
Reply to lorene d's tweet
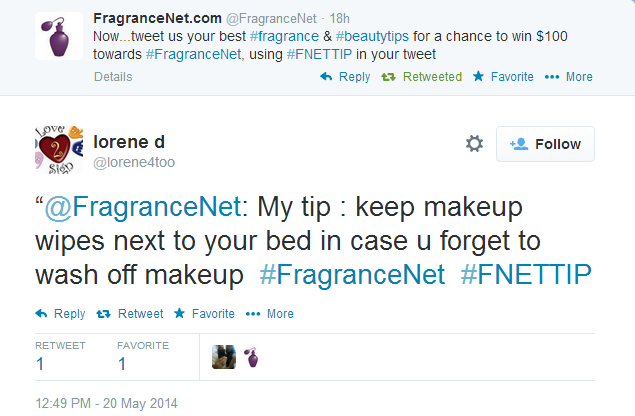(x=60, y=314)
